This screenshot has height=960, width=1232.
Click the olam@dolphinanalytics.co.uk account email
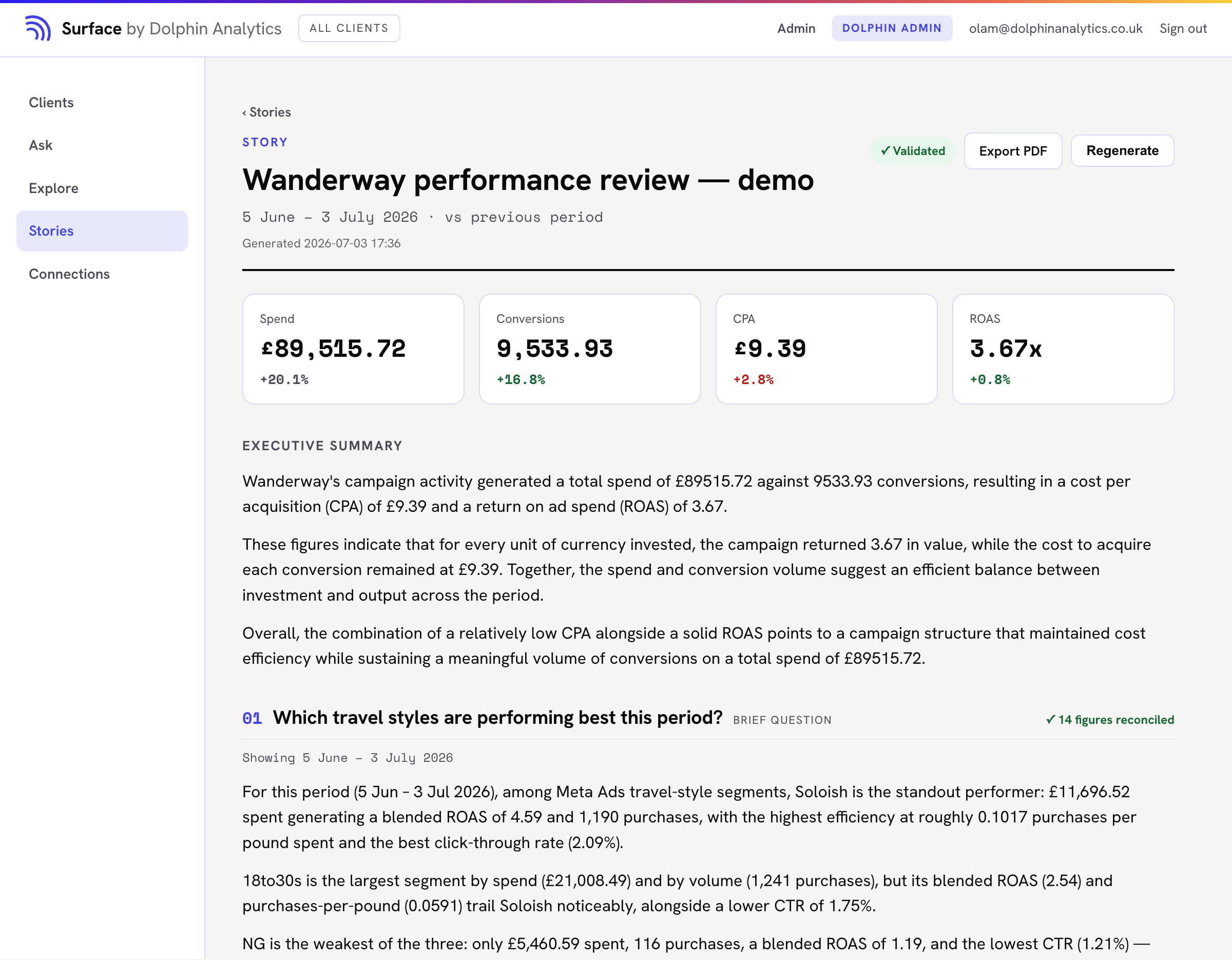[1055, 28]
